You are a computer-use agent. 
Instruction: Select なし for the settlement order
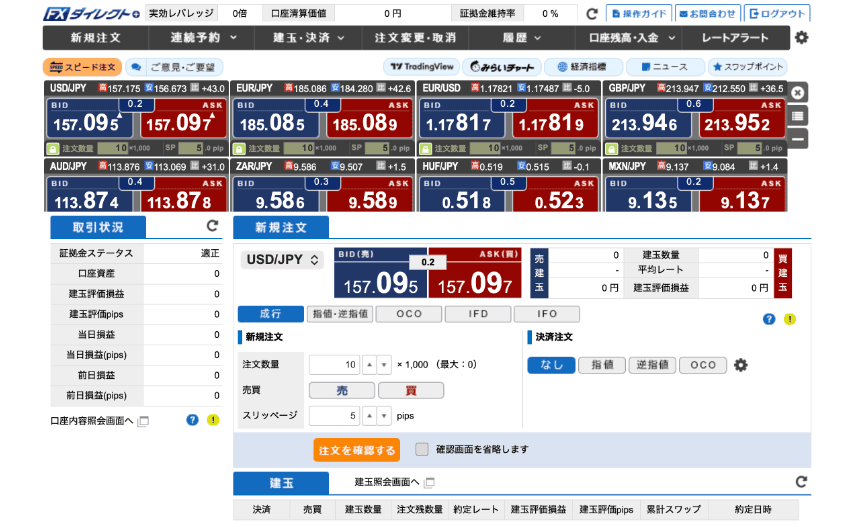(551, 365)
